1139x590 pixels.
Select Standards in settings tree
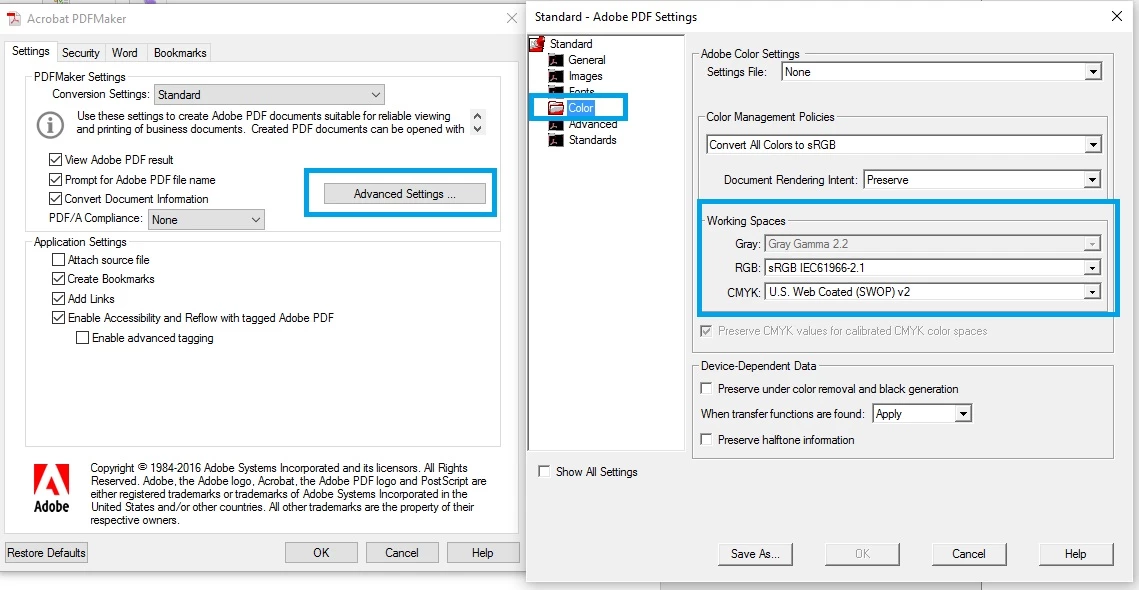tap(592, 140)
